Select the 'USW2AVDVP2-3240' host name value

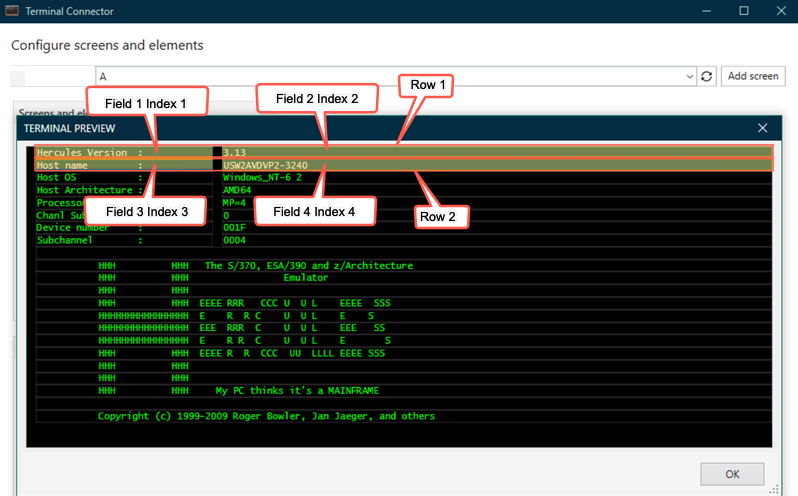click(x=497, y=165)
